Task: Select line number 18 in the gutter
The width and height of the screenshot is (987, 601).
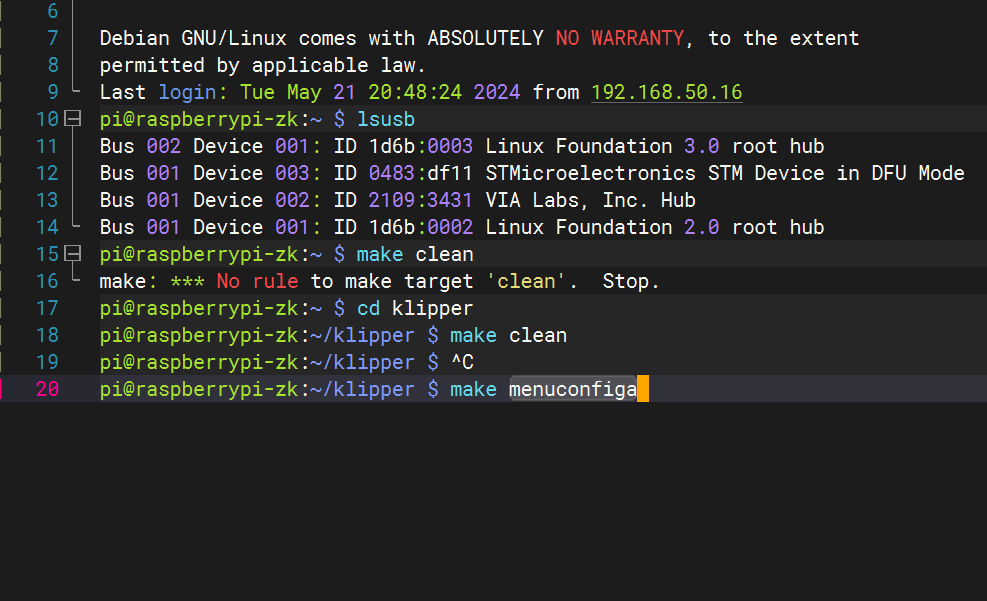Action: (x=47, y=335)
